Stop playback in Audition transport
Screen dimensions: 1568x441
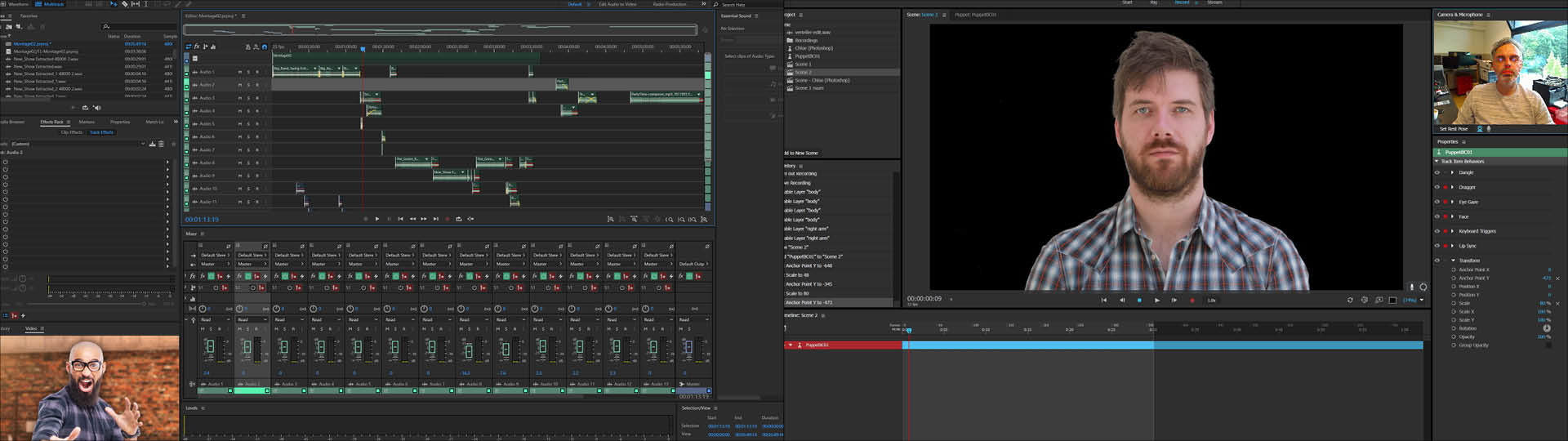pos(366,219)
